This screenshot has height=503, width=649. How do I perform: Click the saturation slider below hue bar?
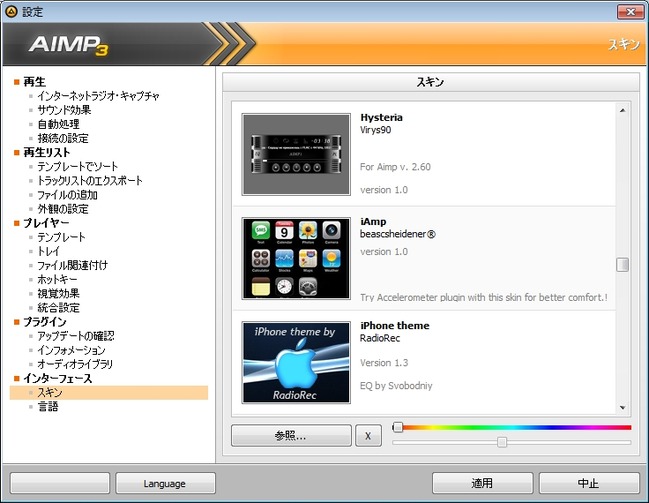512,443
